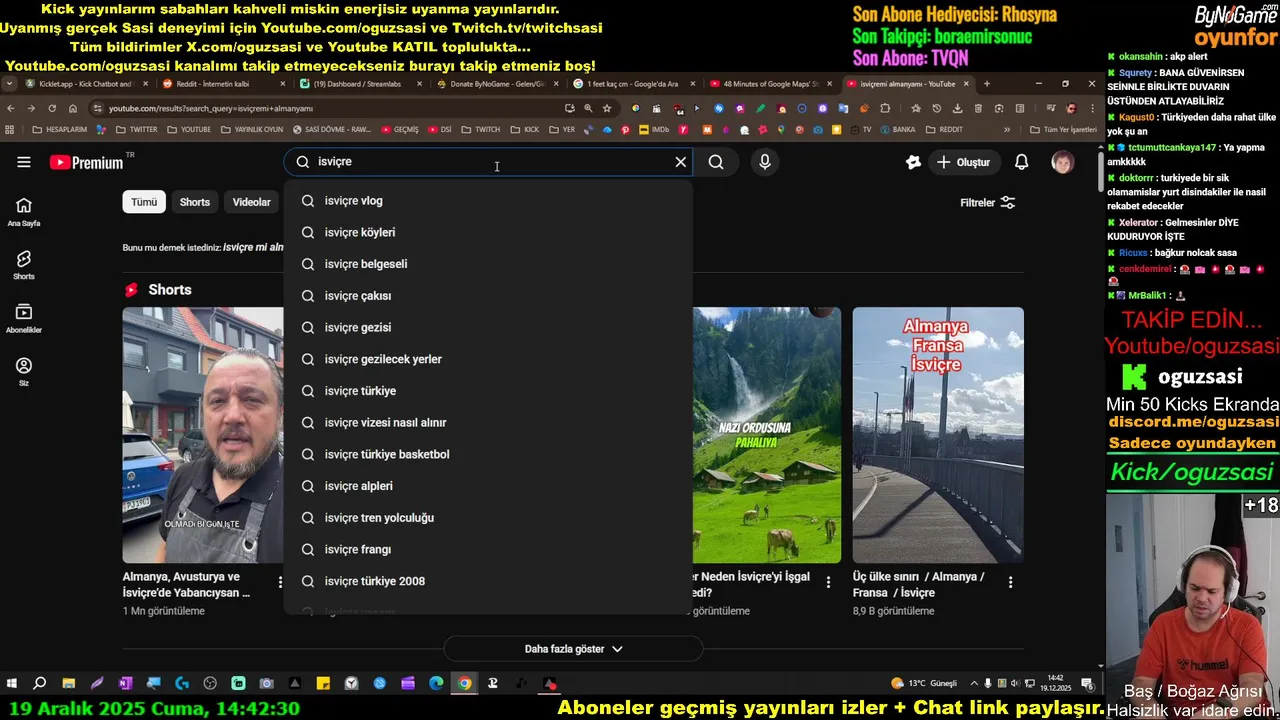Image resolution: width=1280 pixels, height=720 pixels.
Task: Open the YAYINLIK OYUN bookmarks folder
Action: [252, 129]
